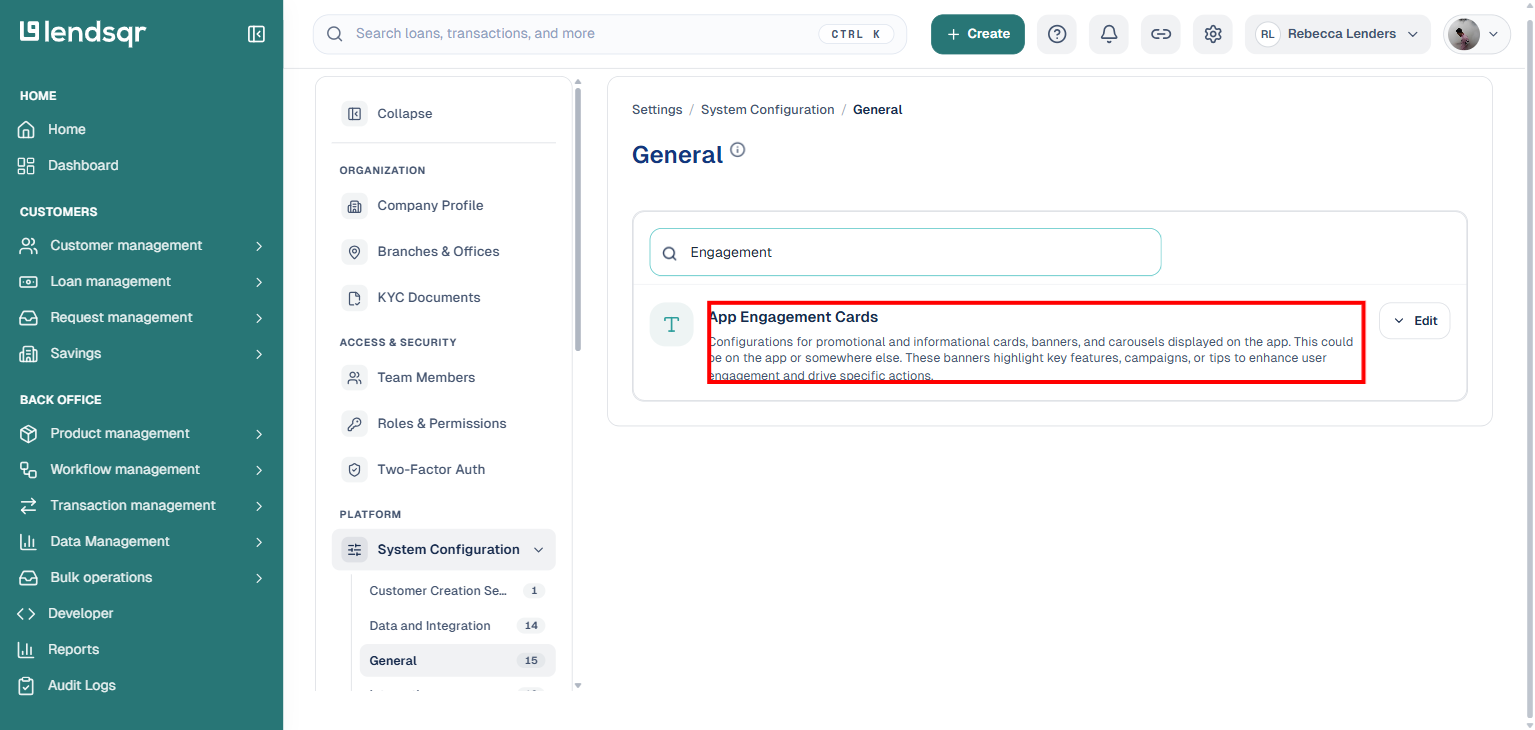The image size is (1535, 730).
Task: Select General configuration item
Action: (457, 661)
